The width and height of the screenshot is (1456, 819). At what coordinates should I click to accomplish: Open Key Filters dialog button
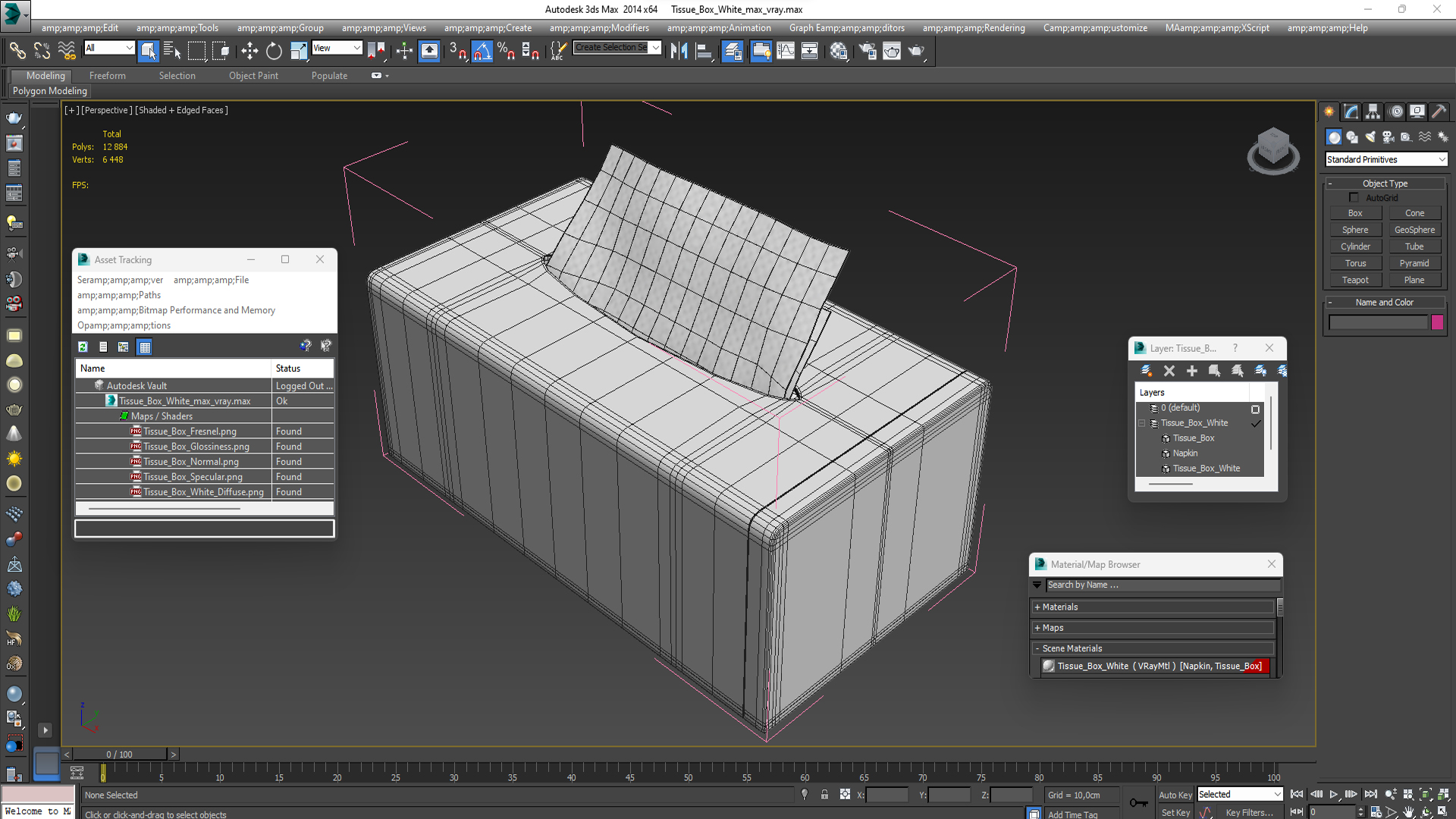(1249, 812)
